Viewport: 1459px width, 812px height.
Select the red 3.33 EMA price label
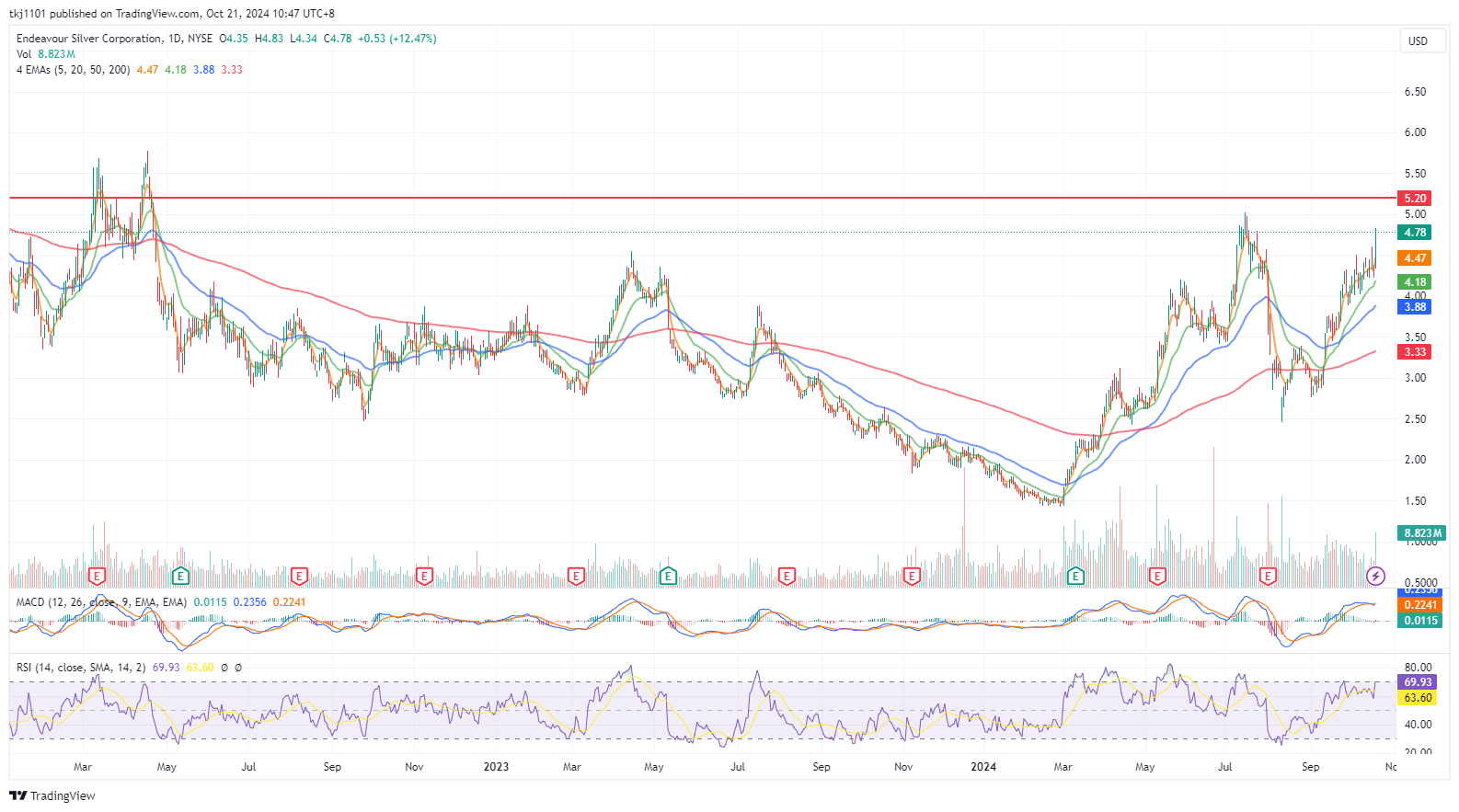(x=1415, y=352)
